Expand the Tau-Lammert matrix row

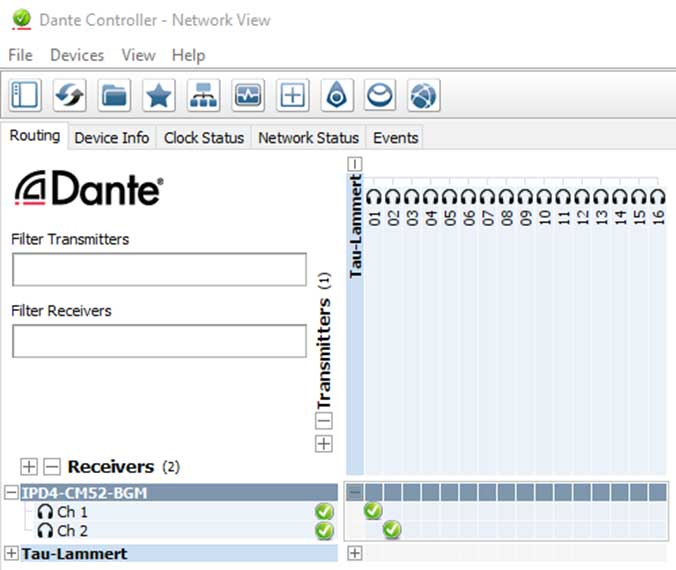click(355, 553)
